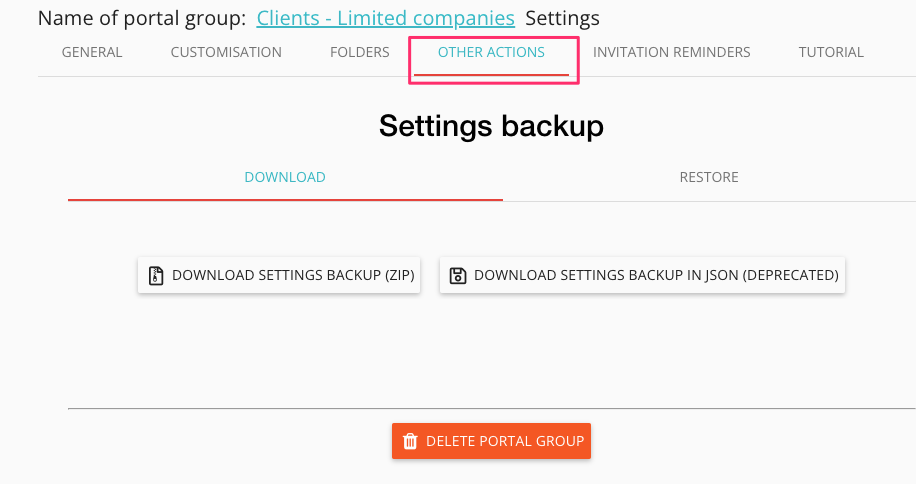The width and height of the screenshot is (916, 484).
Task: Download settings backup as ZIP
Action: pos(278,275)
